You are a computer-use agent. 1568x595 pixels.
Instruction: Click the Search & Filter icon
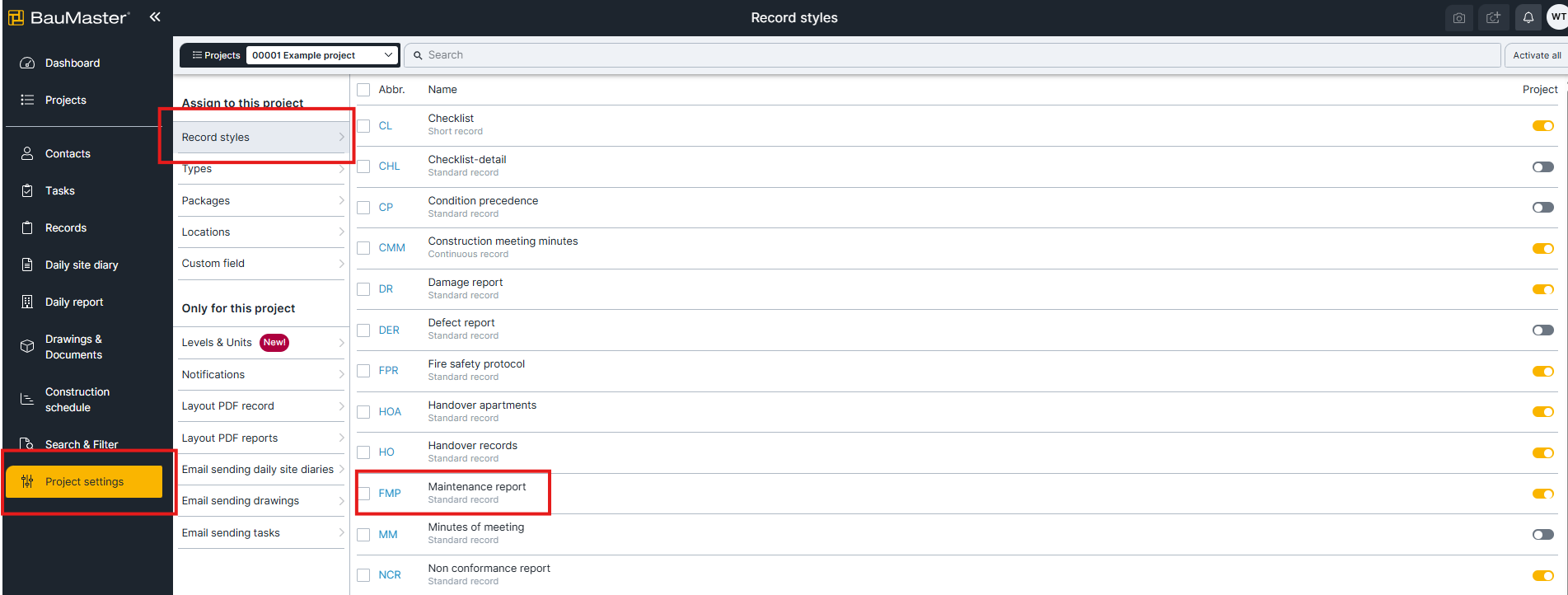27,444
